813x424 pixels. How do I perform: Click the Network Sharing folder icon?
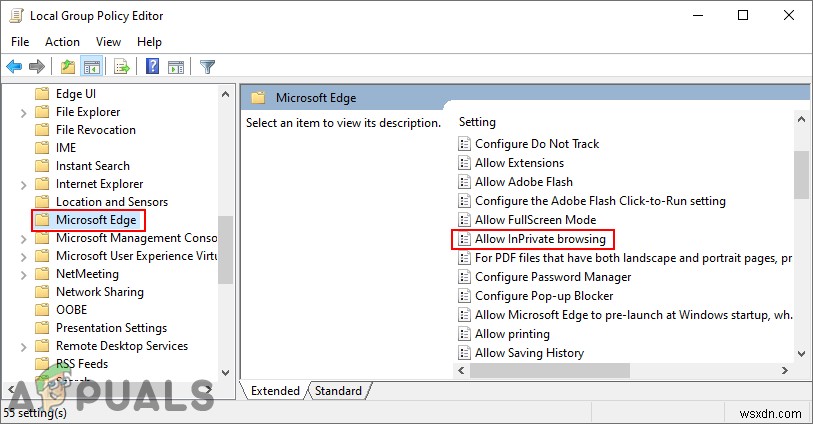coord(42,292)
